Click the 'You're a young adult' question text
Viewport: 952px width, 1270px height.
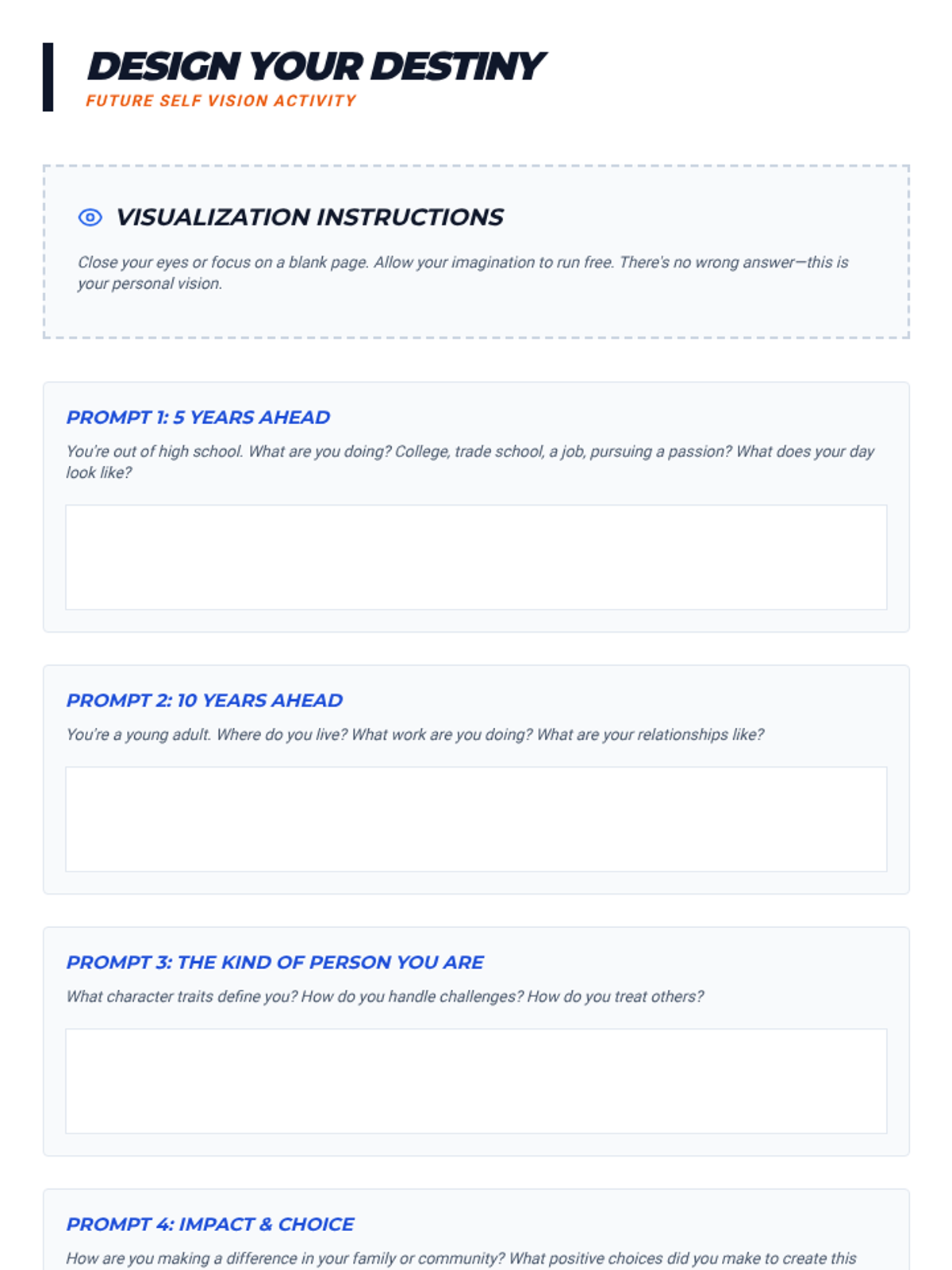(415, 735)
